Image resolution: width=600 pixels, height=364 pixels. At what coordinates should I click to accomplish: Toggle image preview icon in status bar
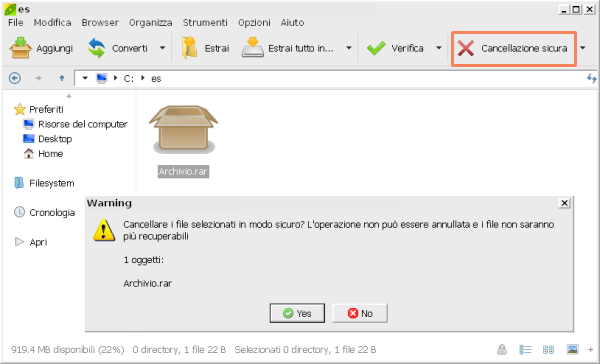click(x=572, y=349)
